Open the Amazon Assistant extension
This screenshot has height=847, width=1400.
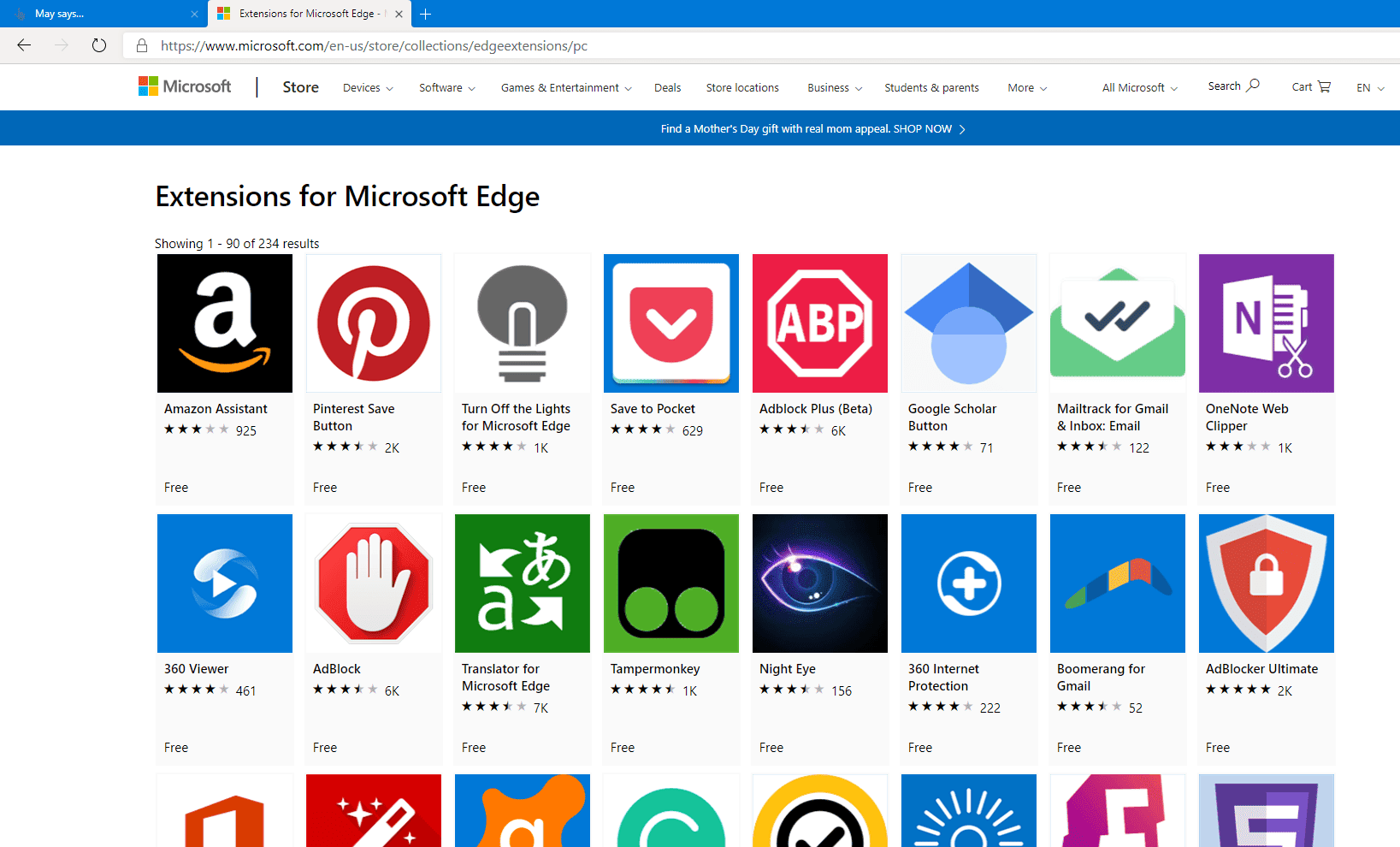[x=224, y=323]
